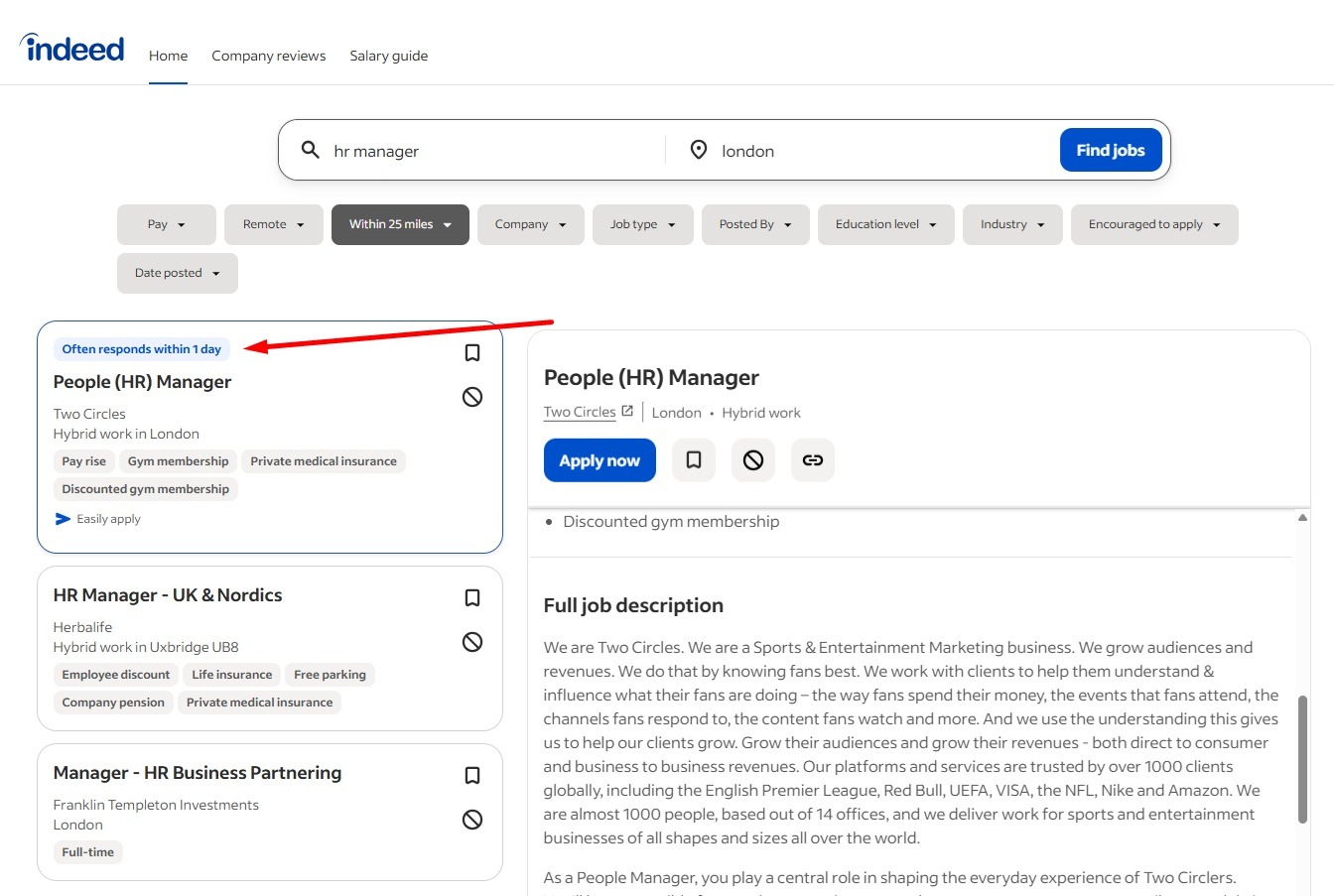Click the external link icon next to Two Circles
Screen dimensions: 1334x896
627,411
